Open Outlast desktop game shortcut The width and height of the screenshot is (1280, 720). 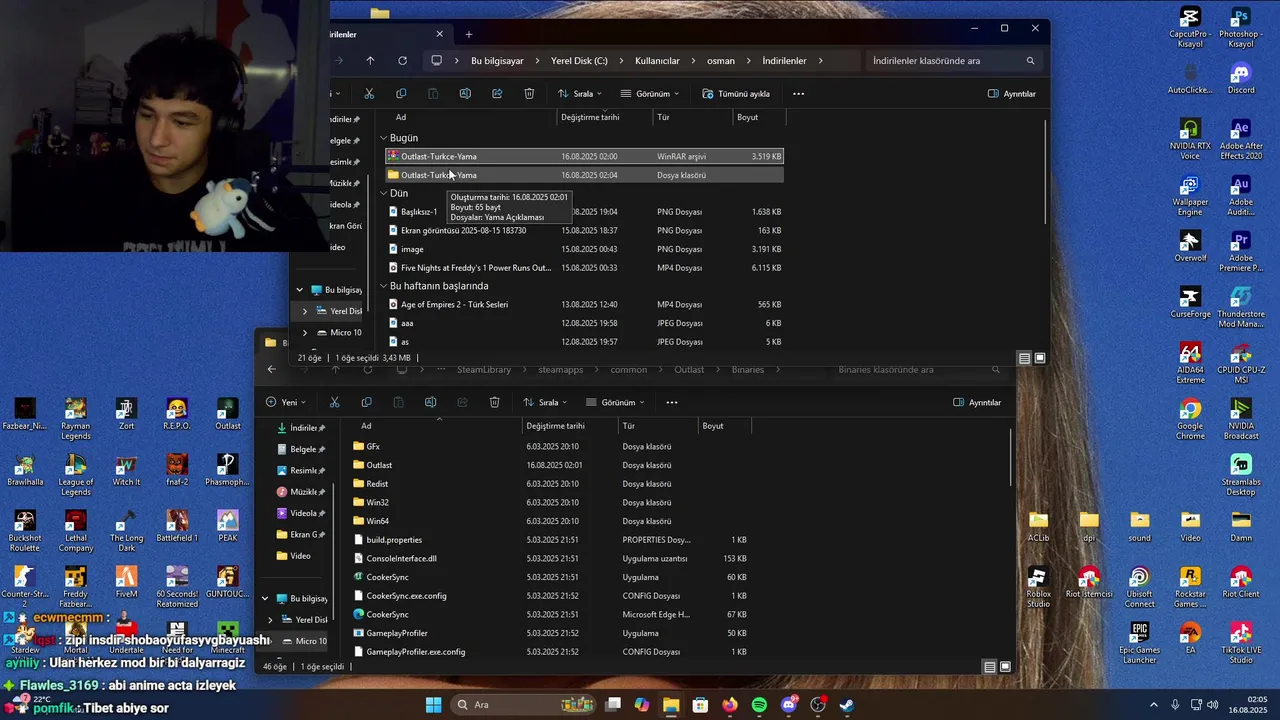click(x=227, y=415)
